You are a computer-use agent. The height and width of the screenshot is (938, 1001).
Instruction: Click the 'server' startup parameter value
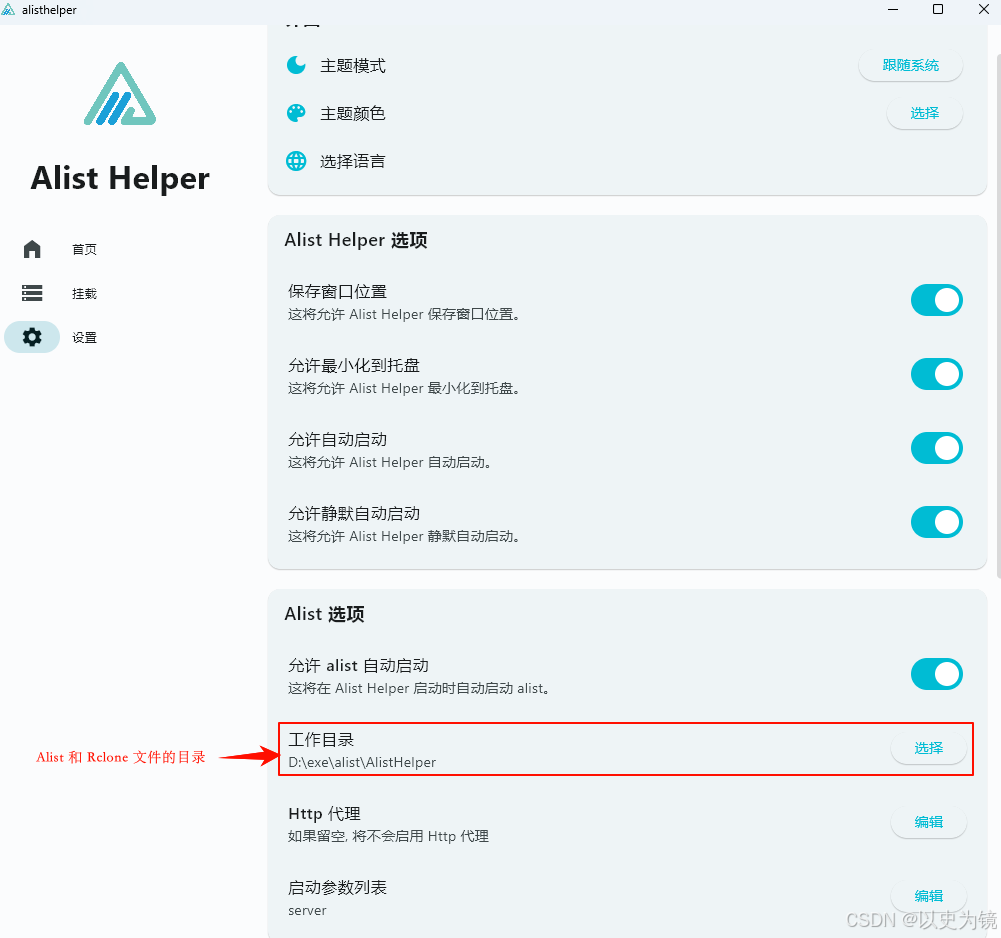coord(307,911)
